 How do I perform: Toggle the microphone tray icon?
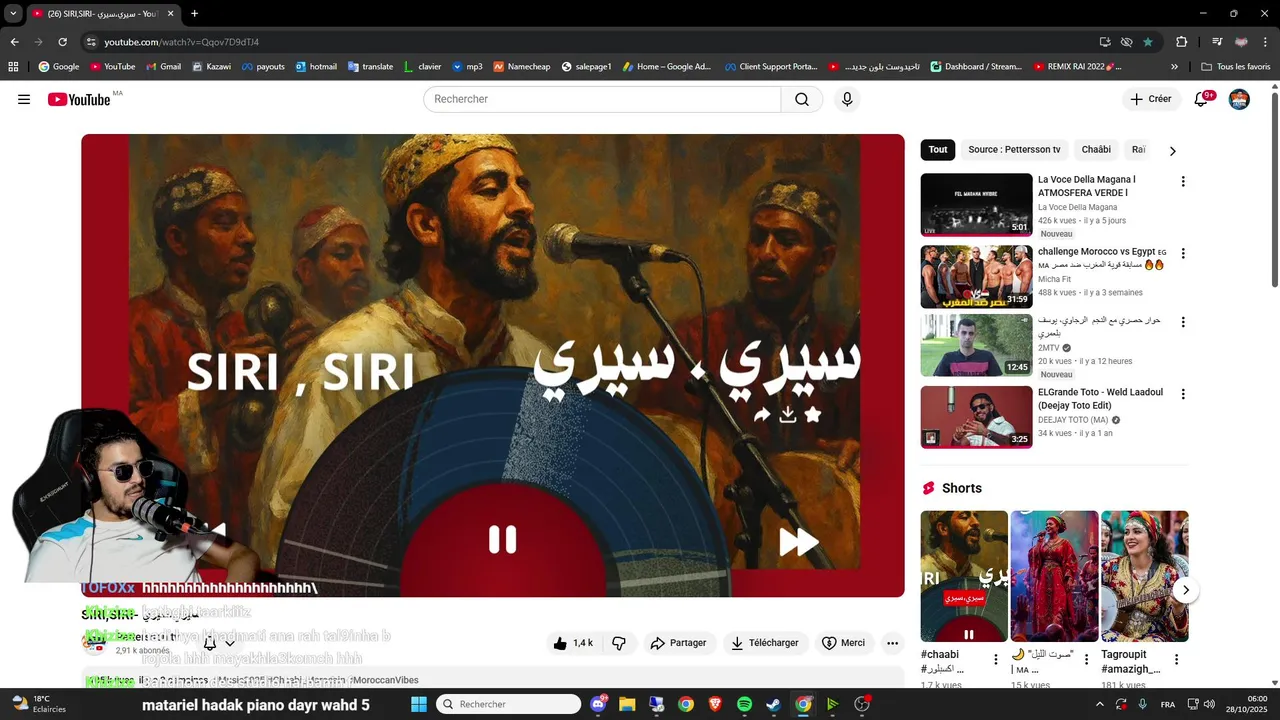[1143, 704]
